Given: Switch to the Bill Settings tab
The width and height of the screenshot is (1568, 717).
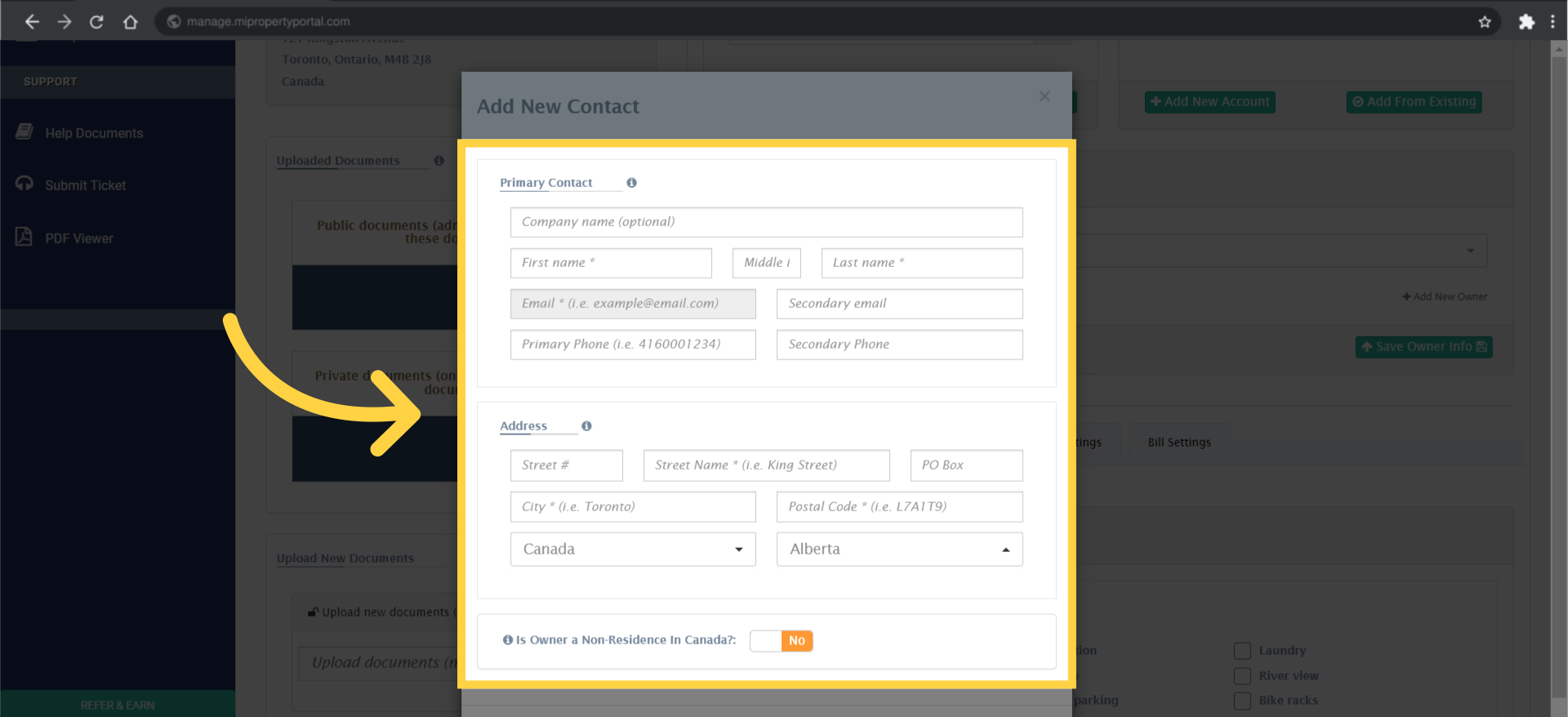Looking at the screenshot, I should click(1179, 443).
